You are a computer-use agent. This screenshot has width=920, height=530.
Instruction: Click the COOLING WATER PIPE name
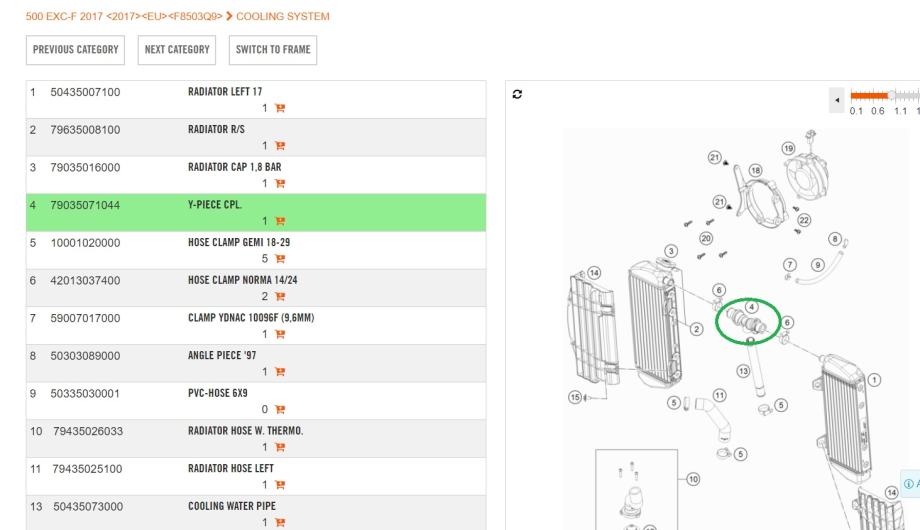[x=232, y=506]
